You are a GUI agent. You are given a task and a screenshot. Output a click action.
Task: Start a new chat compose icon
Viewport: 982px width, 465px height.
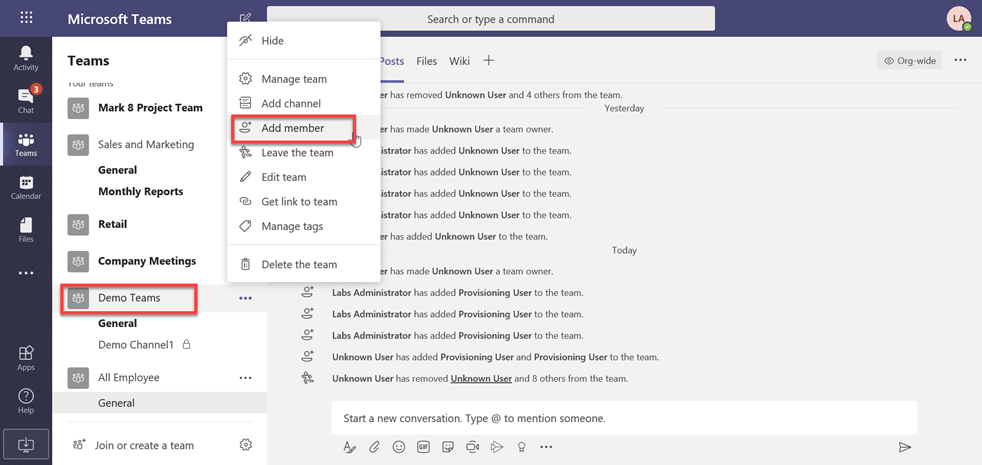click(x=246, y=18)
